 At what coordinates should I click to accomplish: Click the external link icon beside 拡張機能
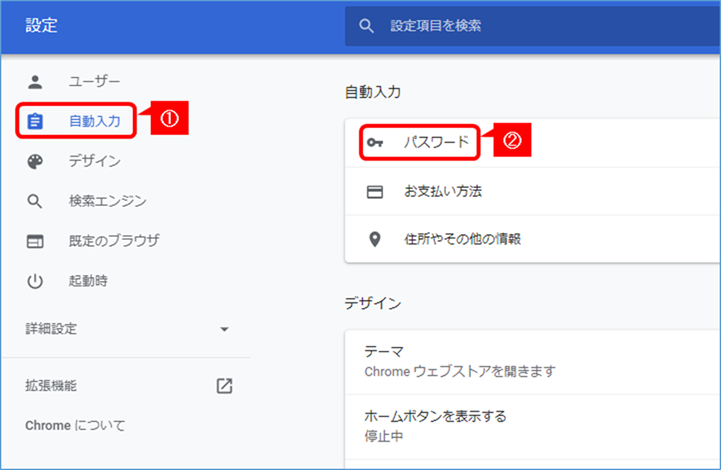click(224, 386)
